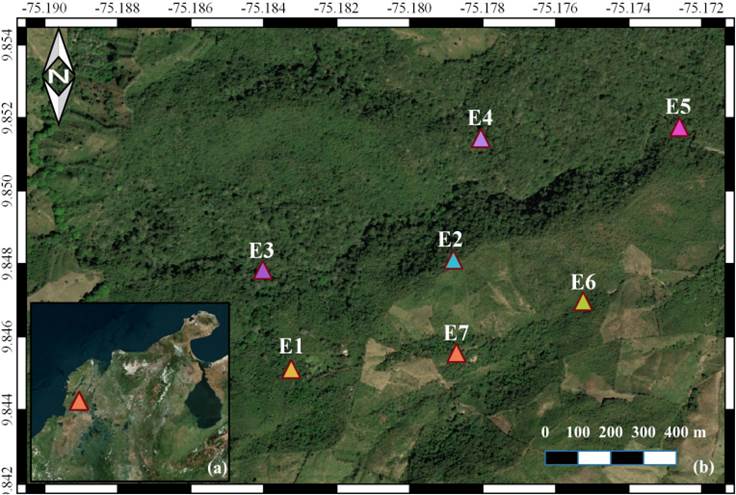
Task: Click the "E5" text label
Action: [679, 106]
